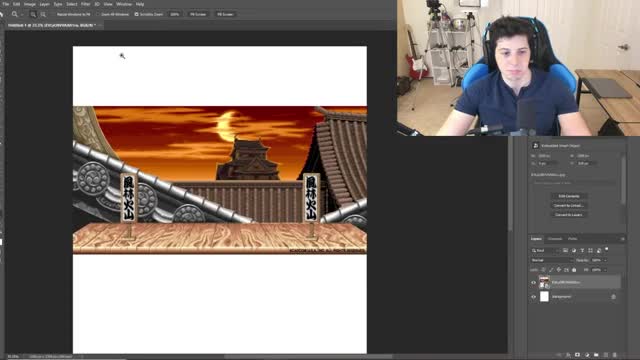The height and width of the screenshot is (360, 640).
Task: Click the Fill Screen button
Action: 225,14
